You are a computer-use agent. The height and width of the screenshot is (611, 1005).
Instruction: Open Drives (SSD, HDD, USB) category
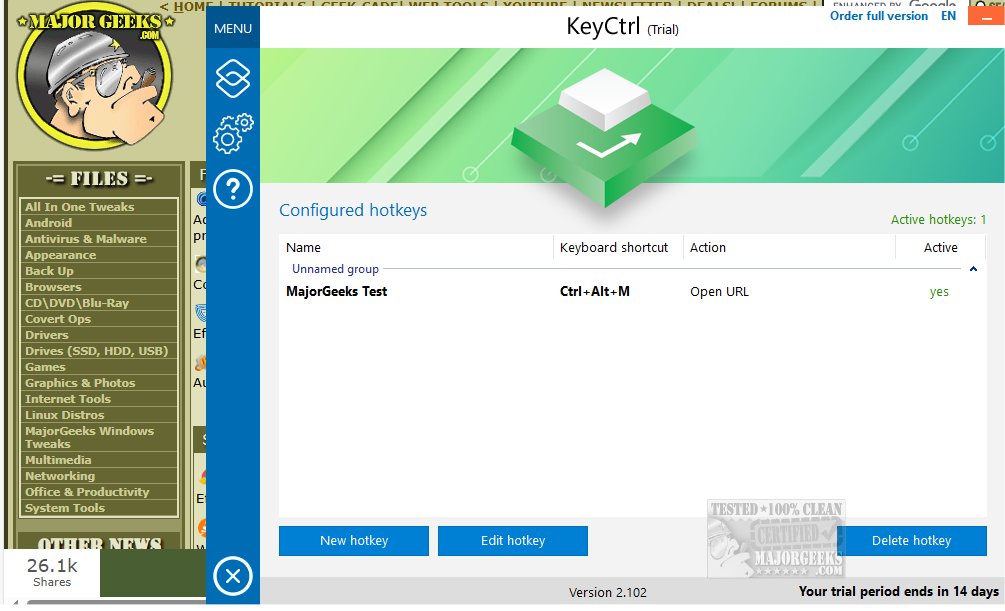(98, 351)
